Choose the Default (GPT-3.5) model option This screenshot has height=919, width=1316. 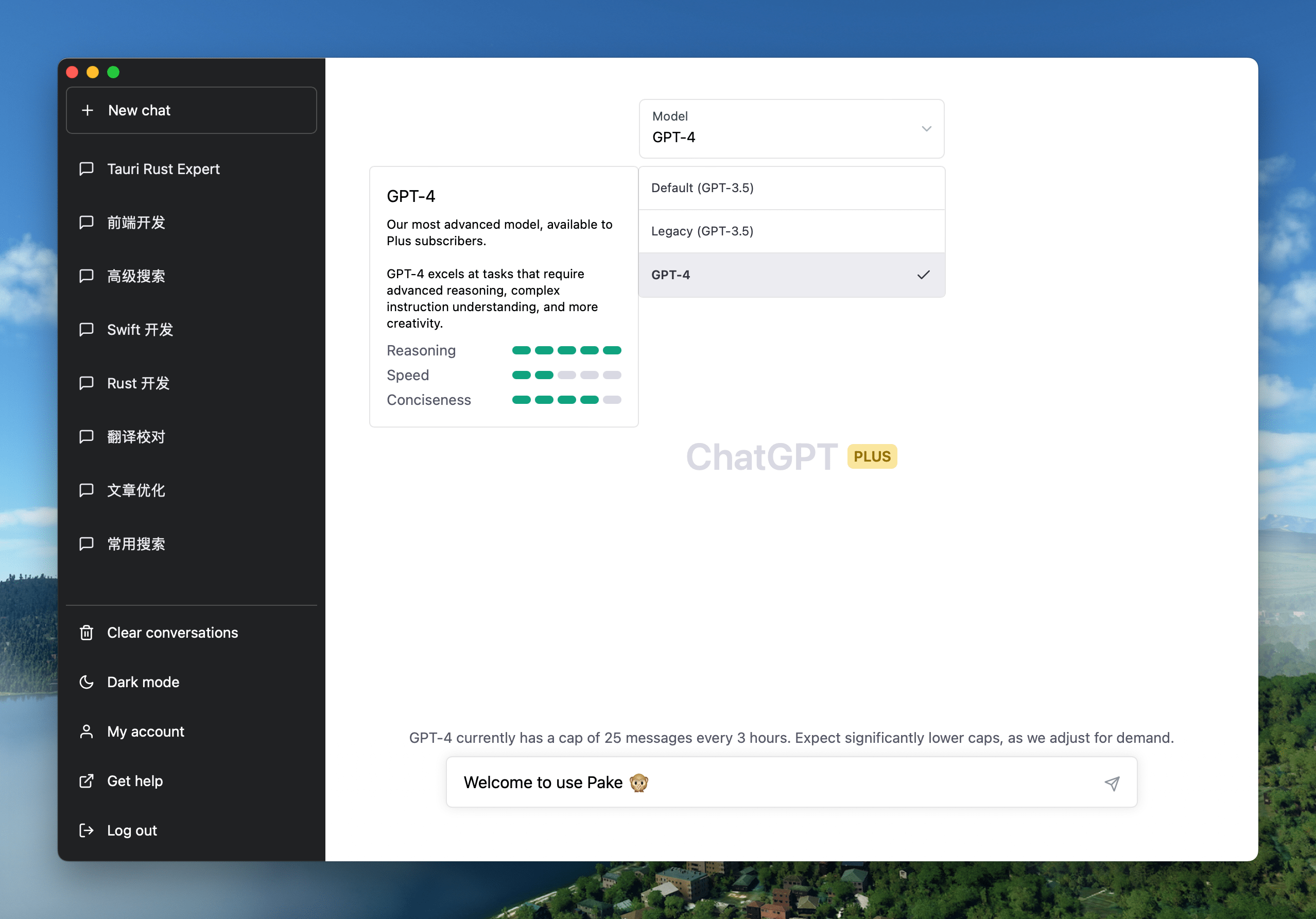791,188
